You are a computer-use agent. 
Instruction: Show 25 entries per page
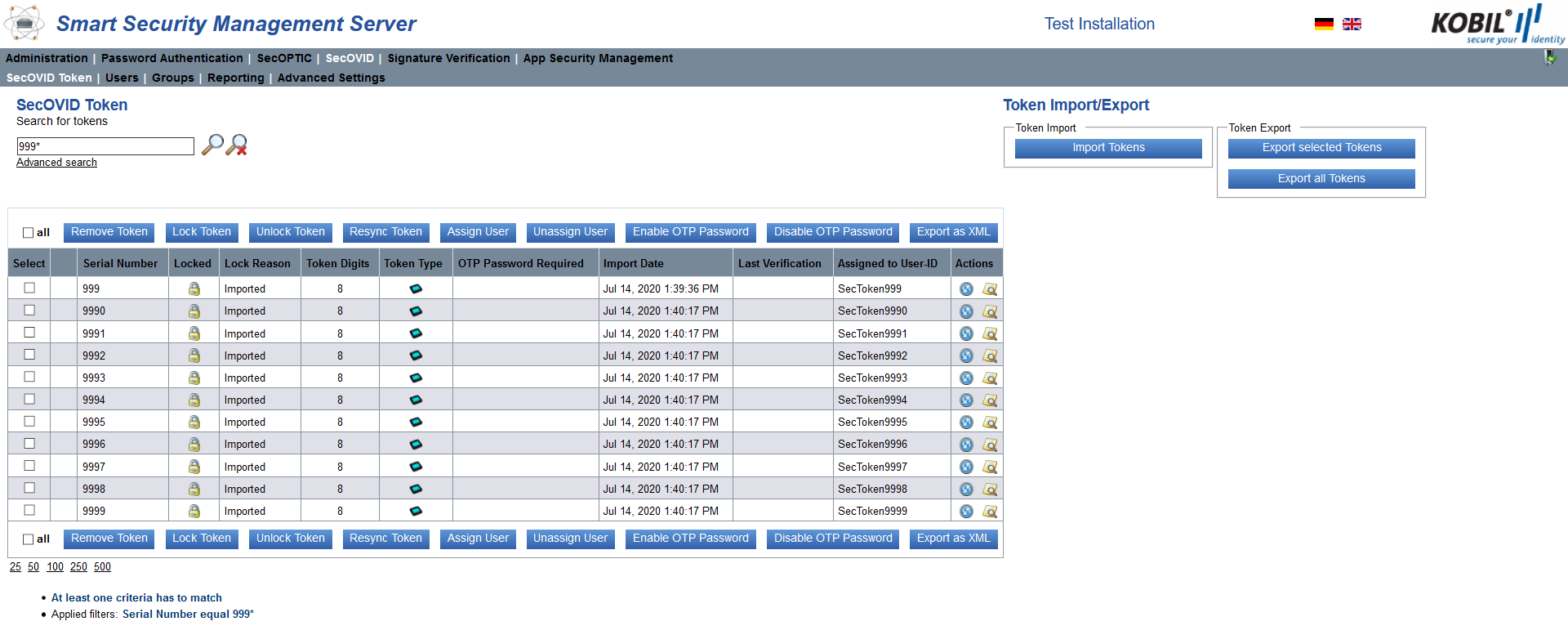point(16,566)
